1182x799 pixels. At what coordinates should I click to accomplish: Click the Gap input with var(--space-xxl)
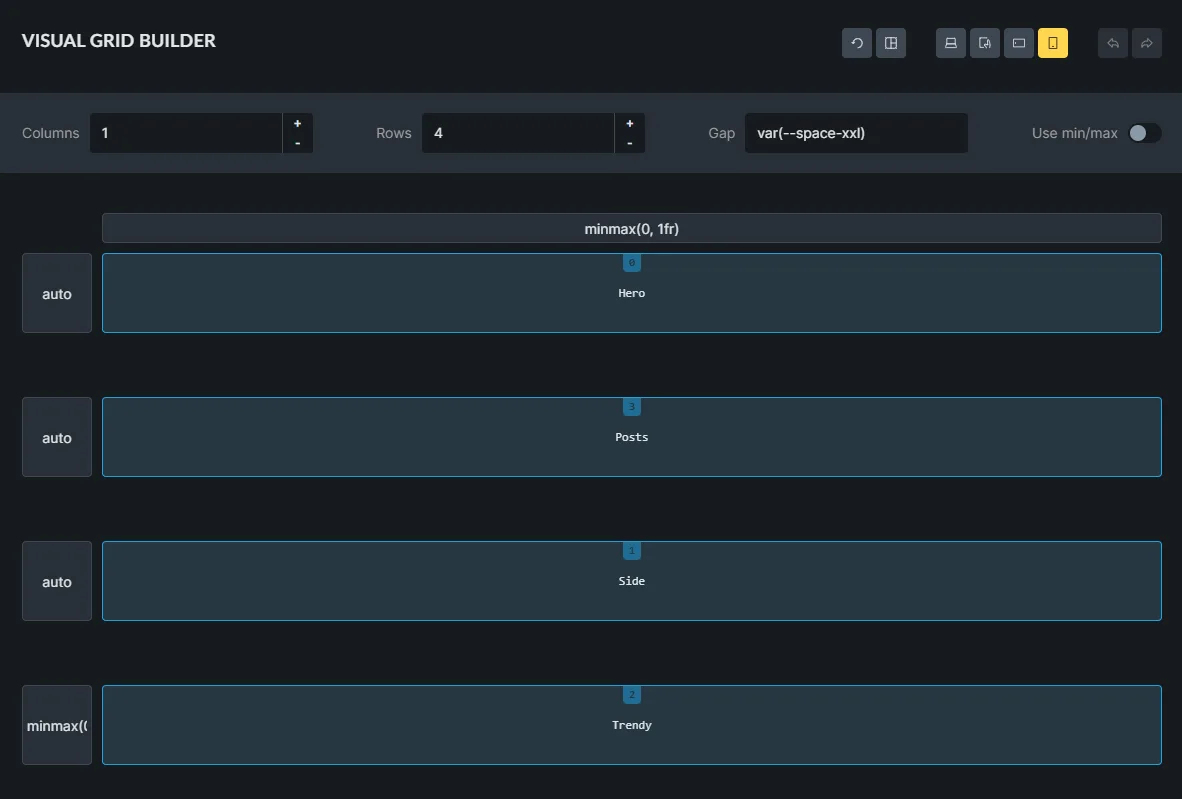(x=856, y=133)
